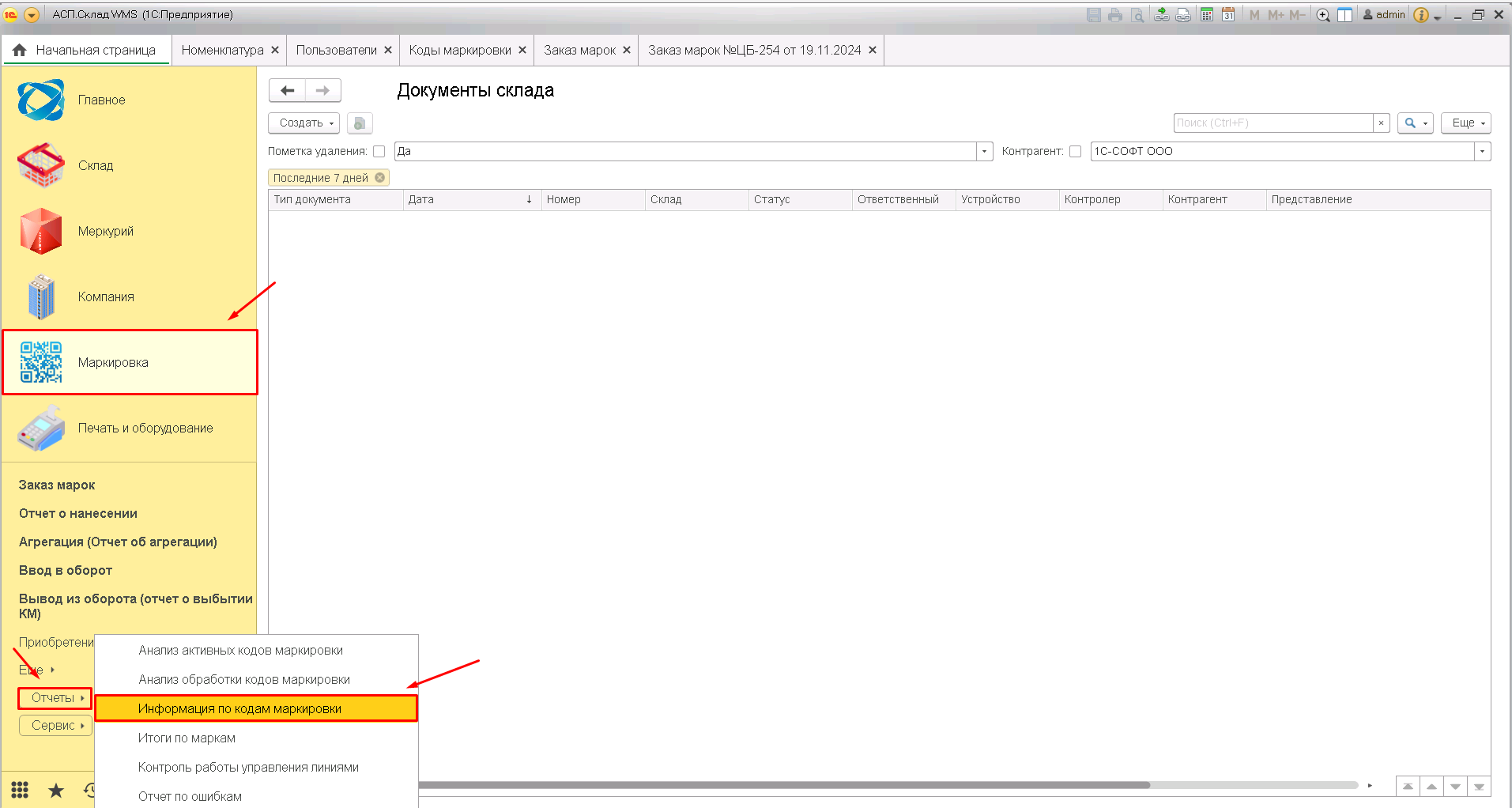Click the calendar icon in title bar
Image resolution: width=1512 pixels, height=808 pixels.
click(1228, 14)
